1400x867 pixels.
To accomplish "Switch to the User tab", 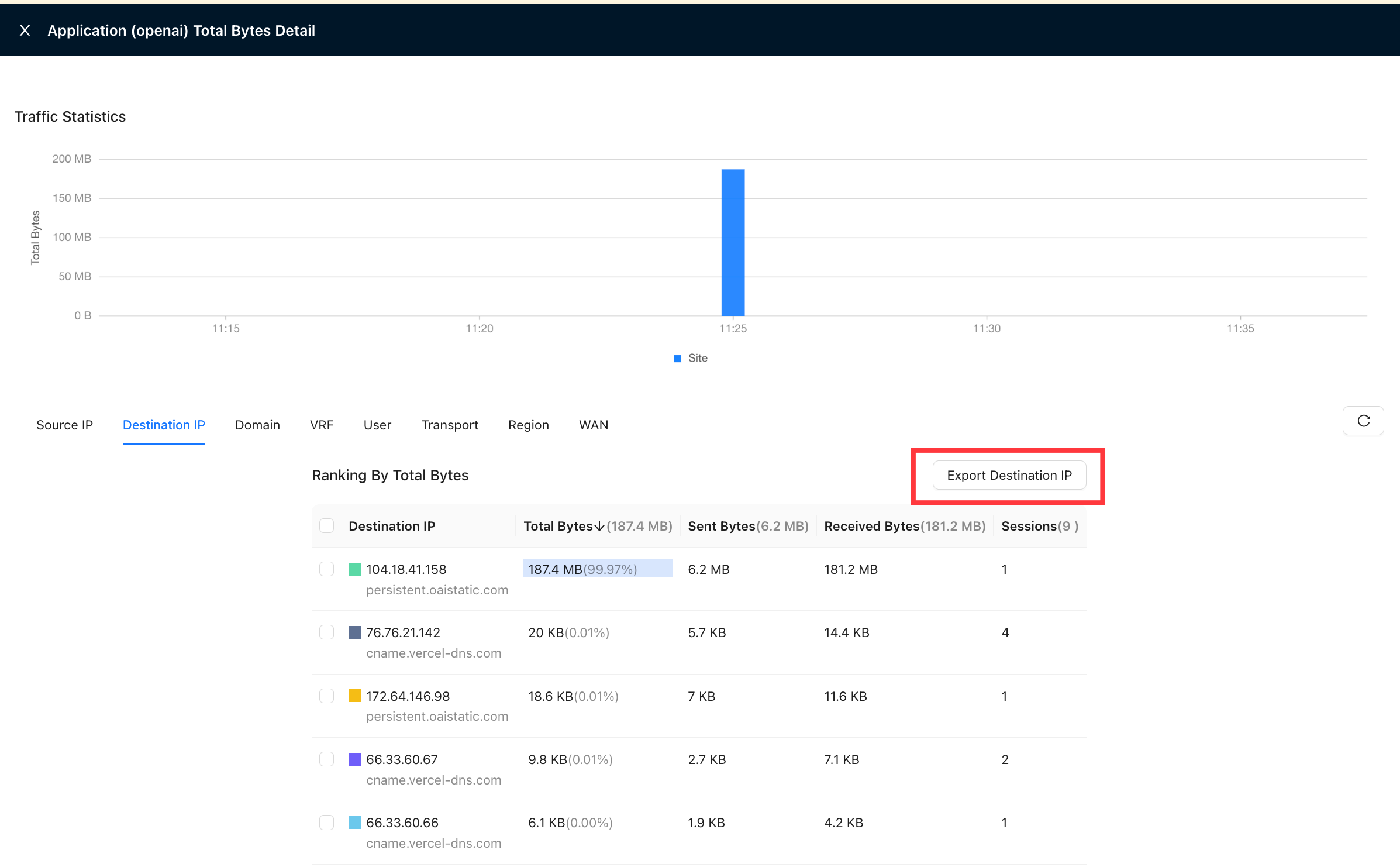I will pos(377,425).
